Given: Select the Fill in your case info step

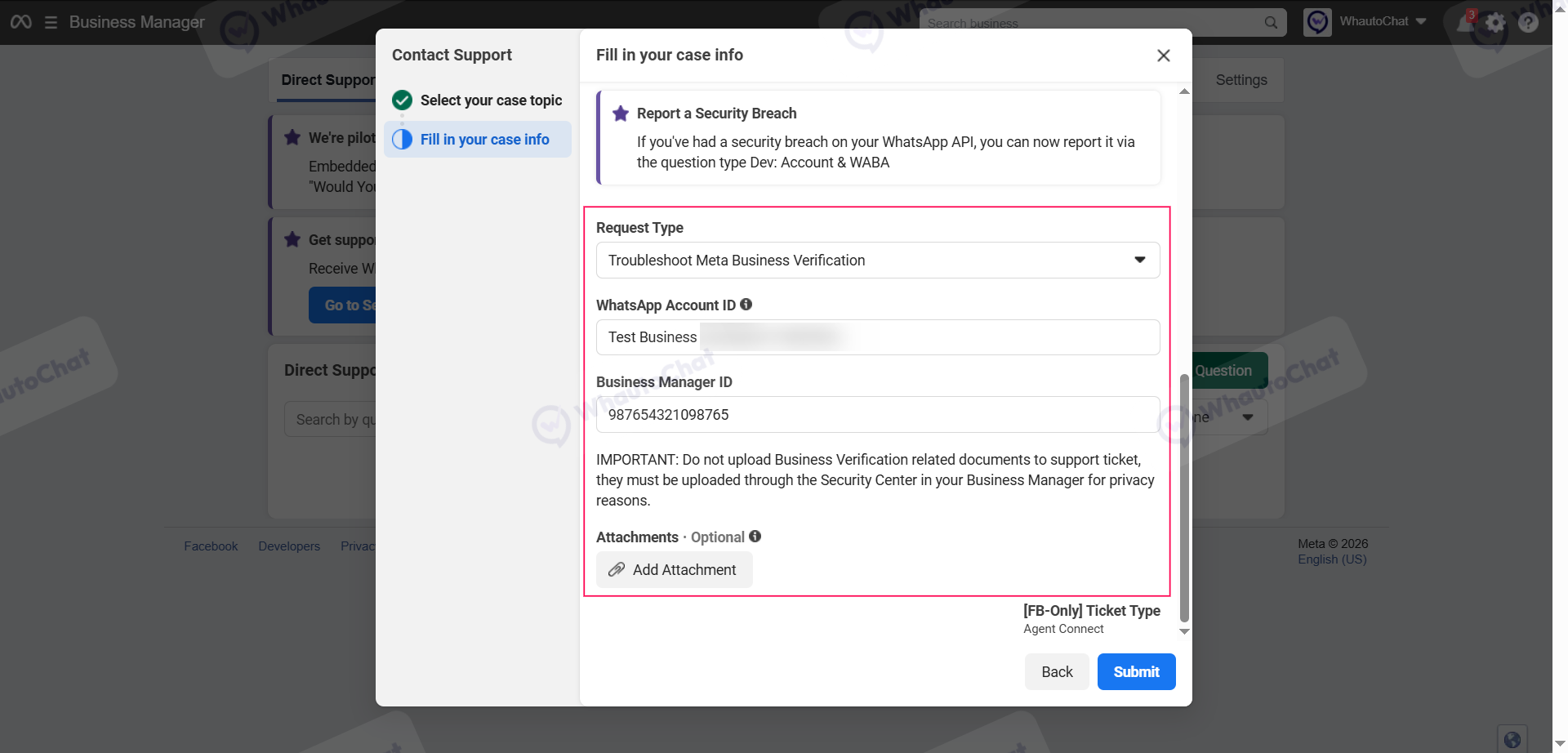Looking at the screenshot, I should pos(478,140).
